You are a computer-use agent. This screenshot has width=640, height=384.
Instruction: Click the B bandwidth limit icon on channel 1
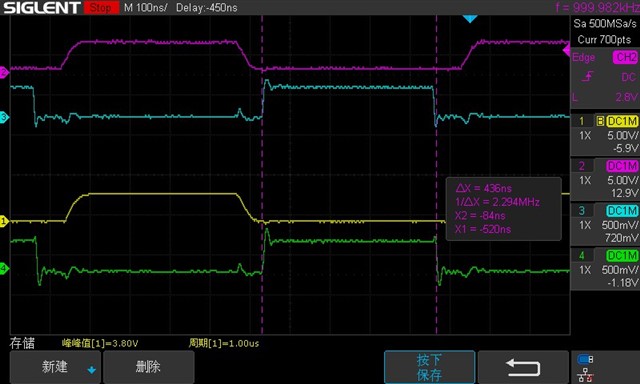(x=600, y=121)
